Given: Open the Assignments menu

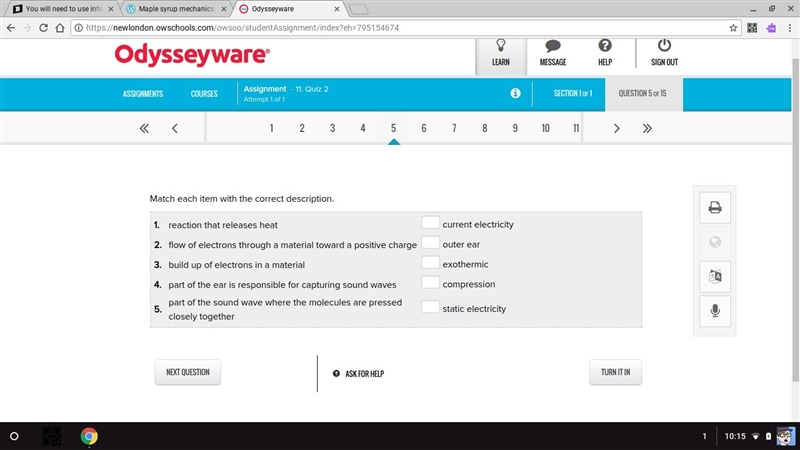Looking at the screenshot, I should [x=143, y=93].
